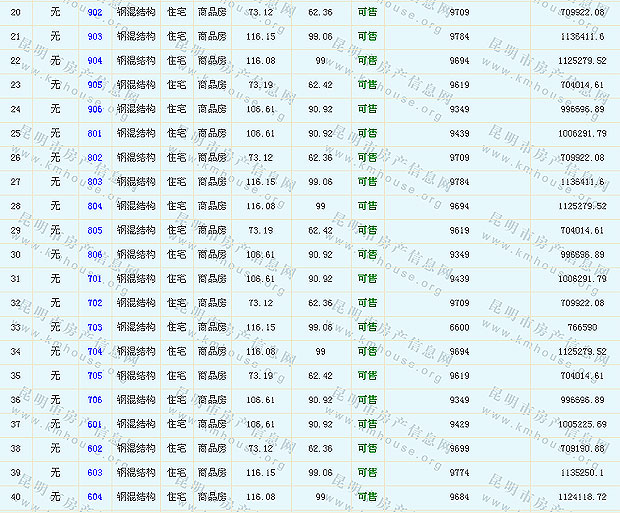This screenshot has width=620, height=513.
Task: Click room 703 link in row 33
Action: tap(95, 327)
